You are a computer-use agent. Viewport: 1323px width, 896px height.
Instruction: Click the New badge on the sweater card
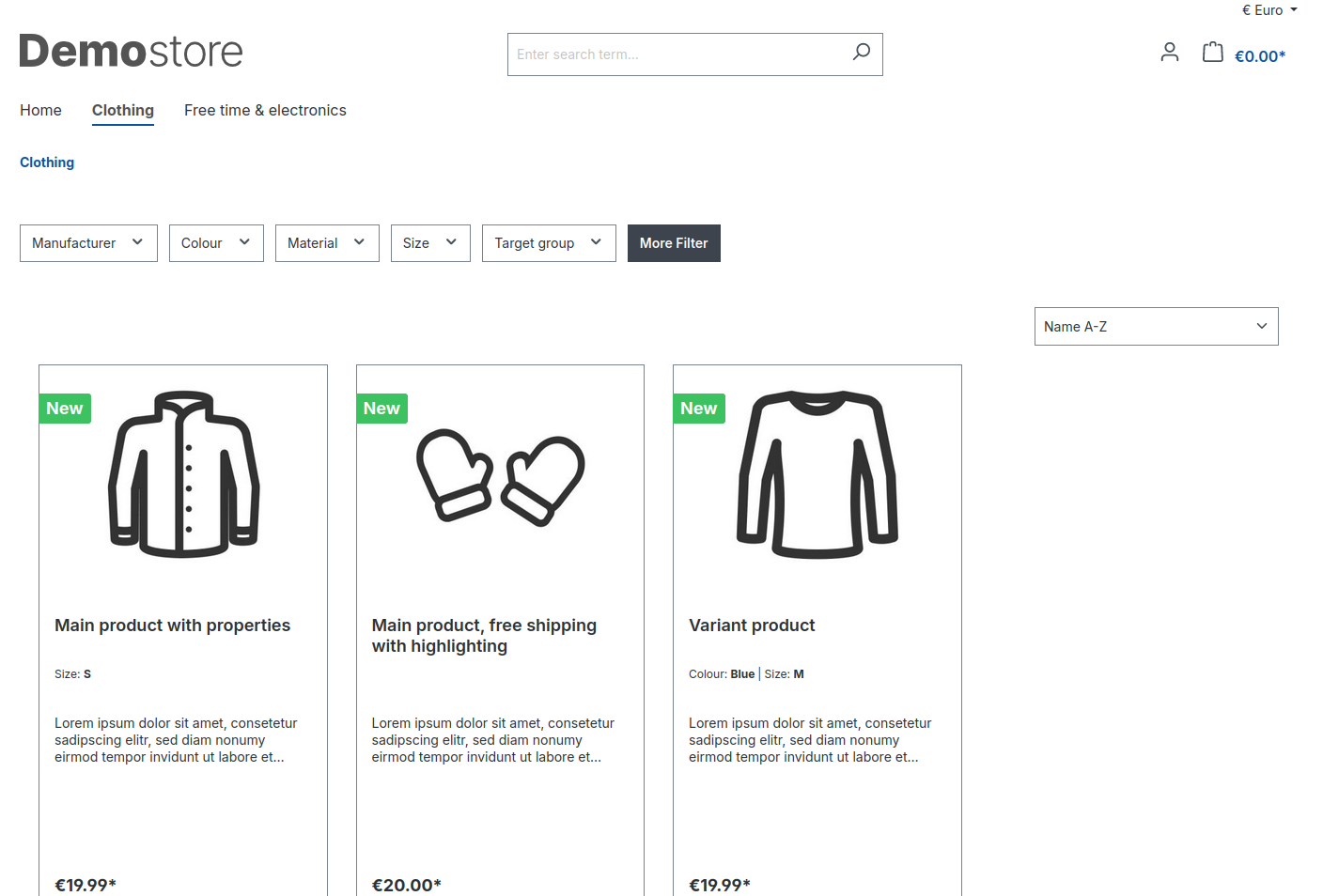(x=699, y=409)
